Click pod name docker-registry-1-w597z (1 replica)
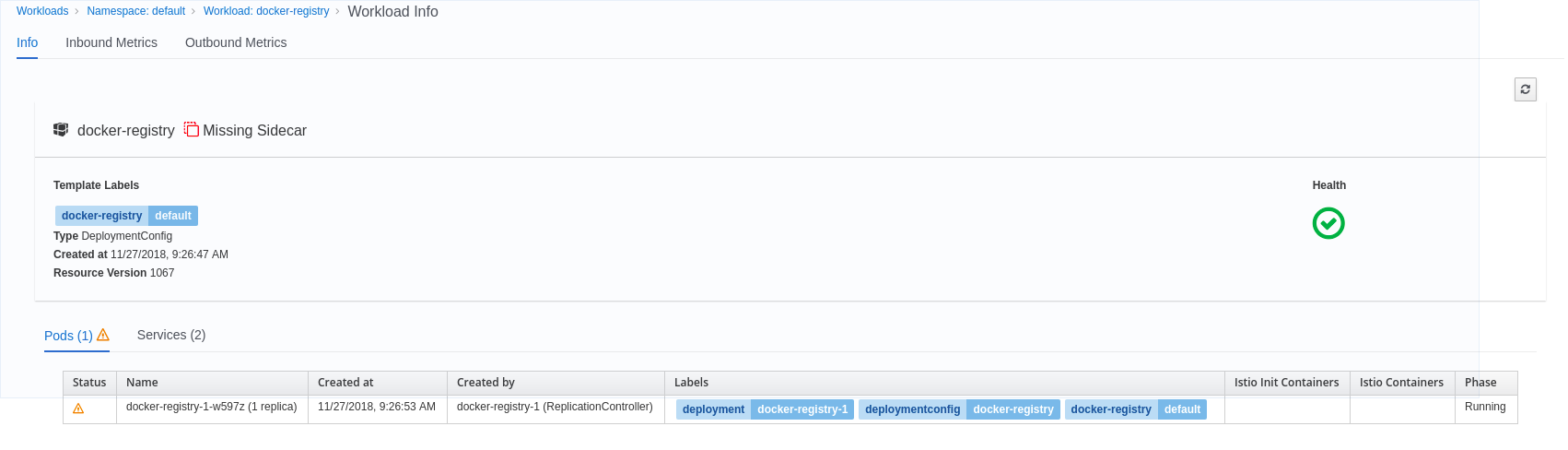The height and width of the screenshot is (450, 1568). pos(211,407)
